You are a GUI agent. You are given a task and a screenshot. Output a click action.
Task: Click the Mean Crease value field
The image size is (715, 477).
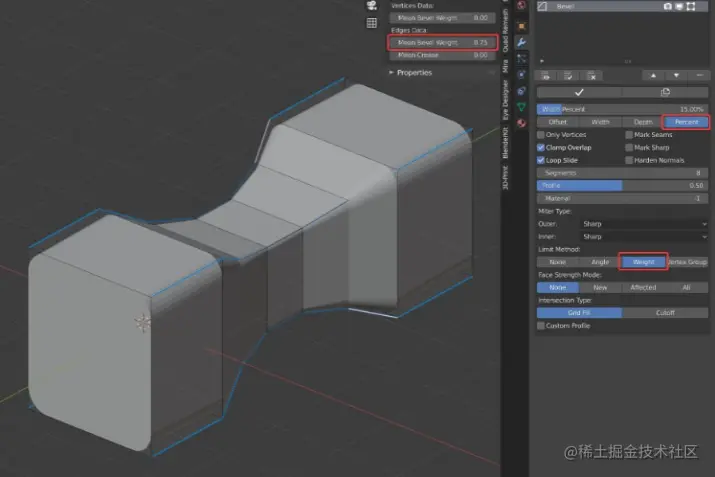click(442, 55)
